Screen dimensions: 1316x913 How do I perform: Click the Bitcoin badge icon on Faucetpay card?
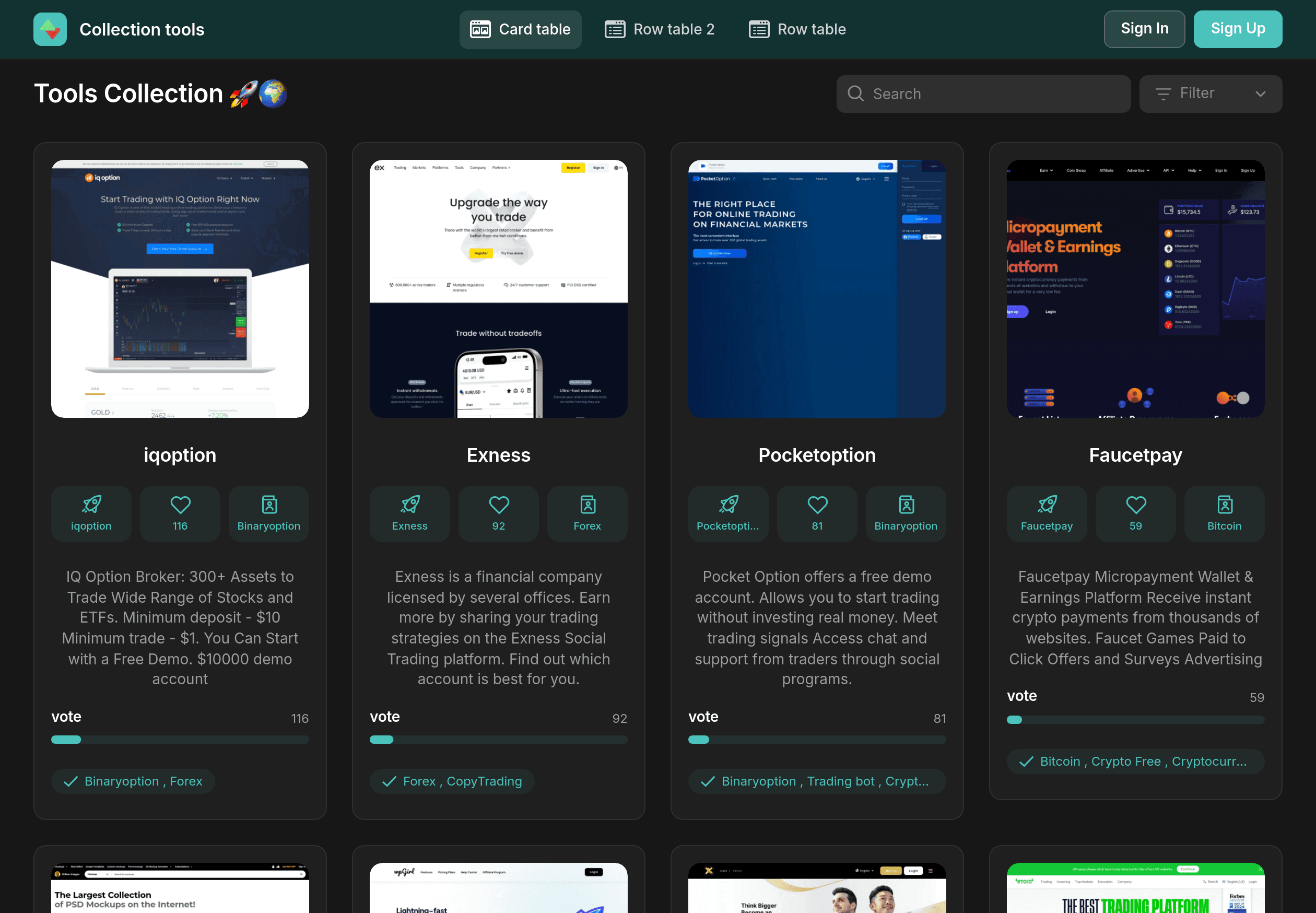click(x=1225, y=505)
